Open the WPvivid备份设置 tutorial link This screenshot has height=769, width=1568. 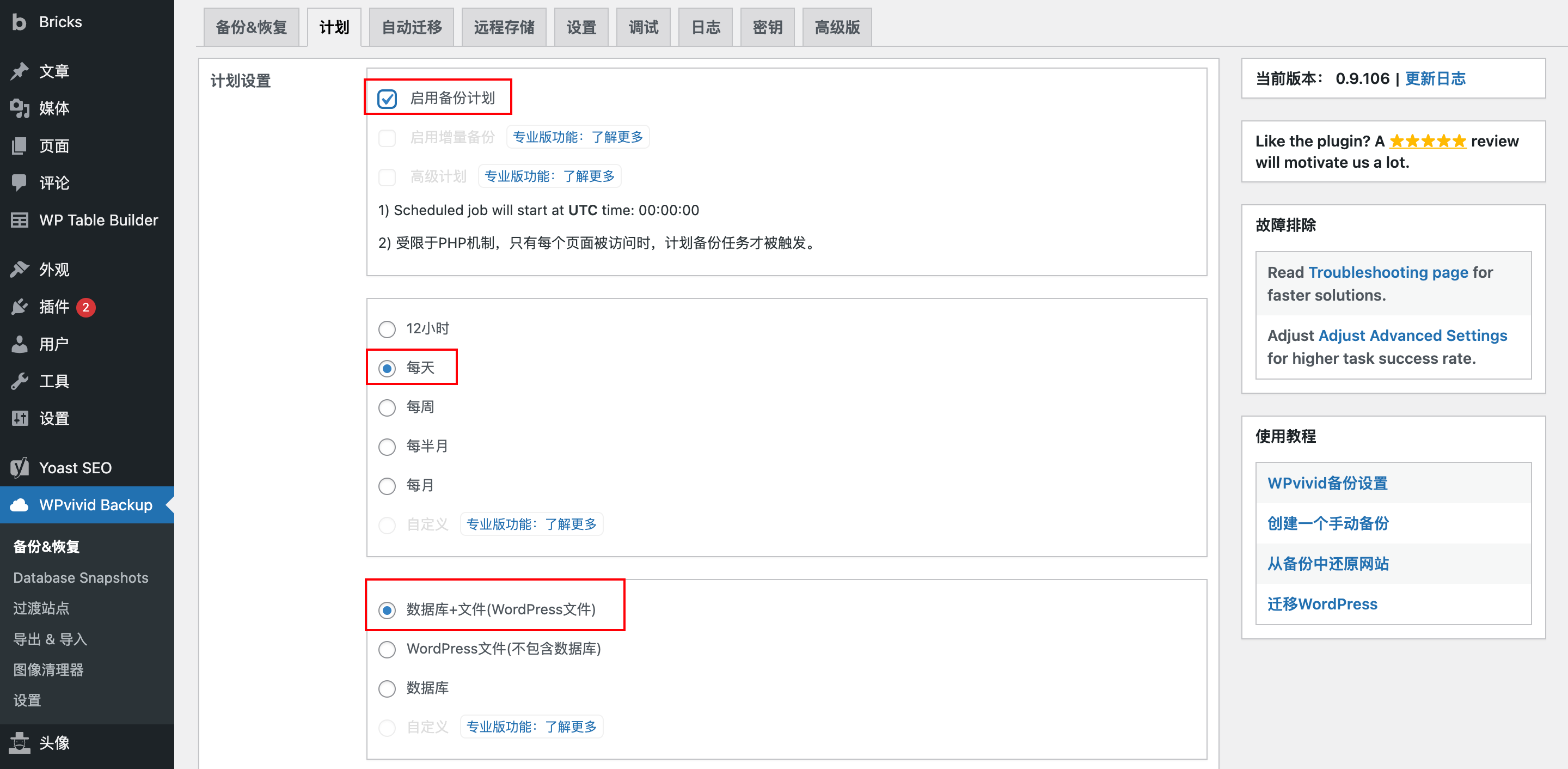(x=1327, y=483)
